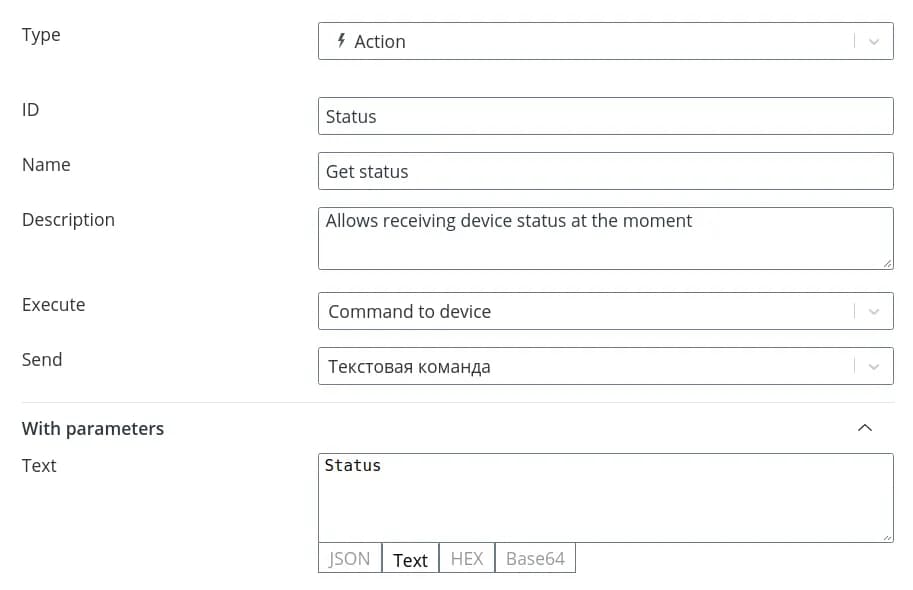Open the Send dropdown chevron
Screen dimensions: 913x590
(x=874, y=367)
